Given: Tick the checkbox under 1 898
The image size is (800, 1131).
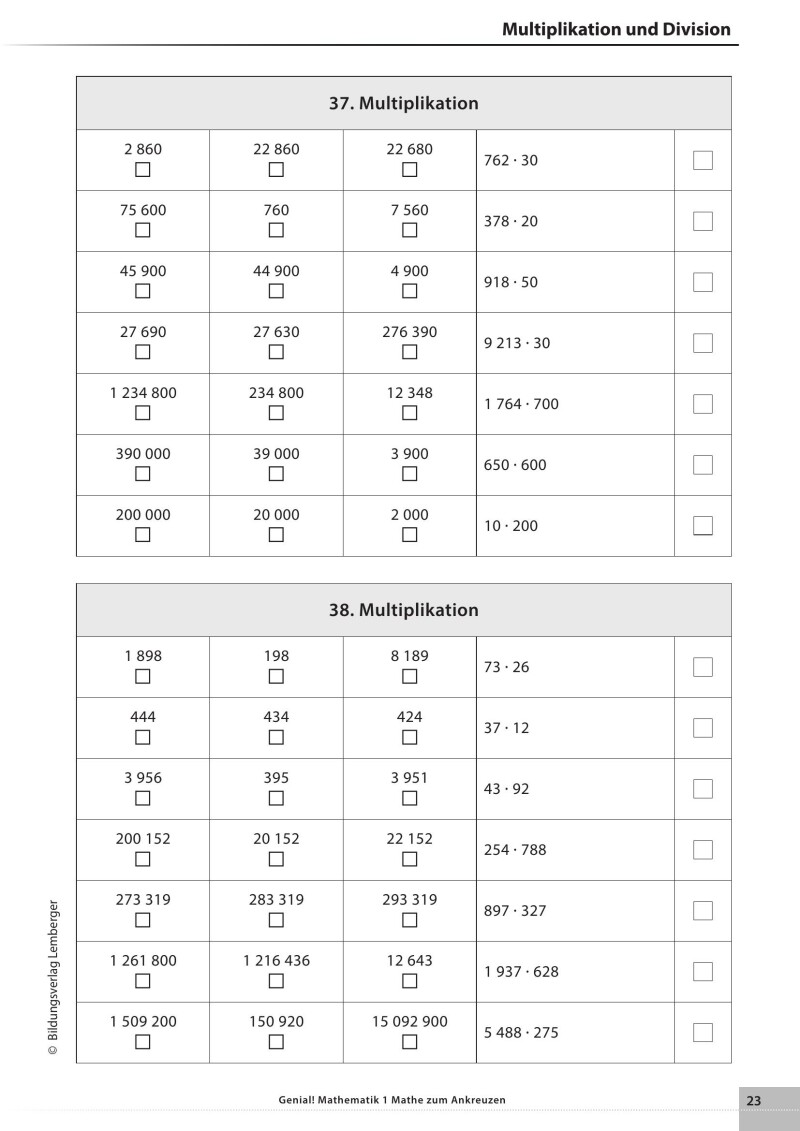Looking at the screenshot, I should pos(143,677).
